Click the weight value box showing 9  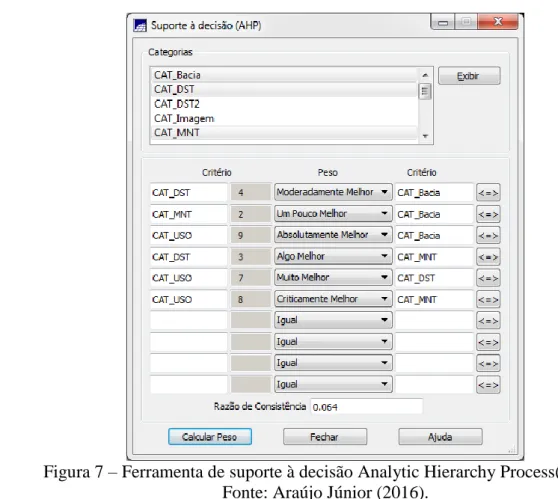click(x=251, y=235)
